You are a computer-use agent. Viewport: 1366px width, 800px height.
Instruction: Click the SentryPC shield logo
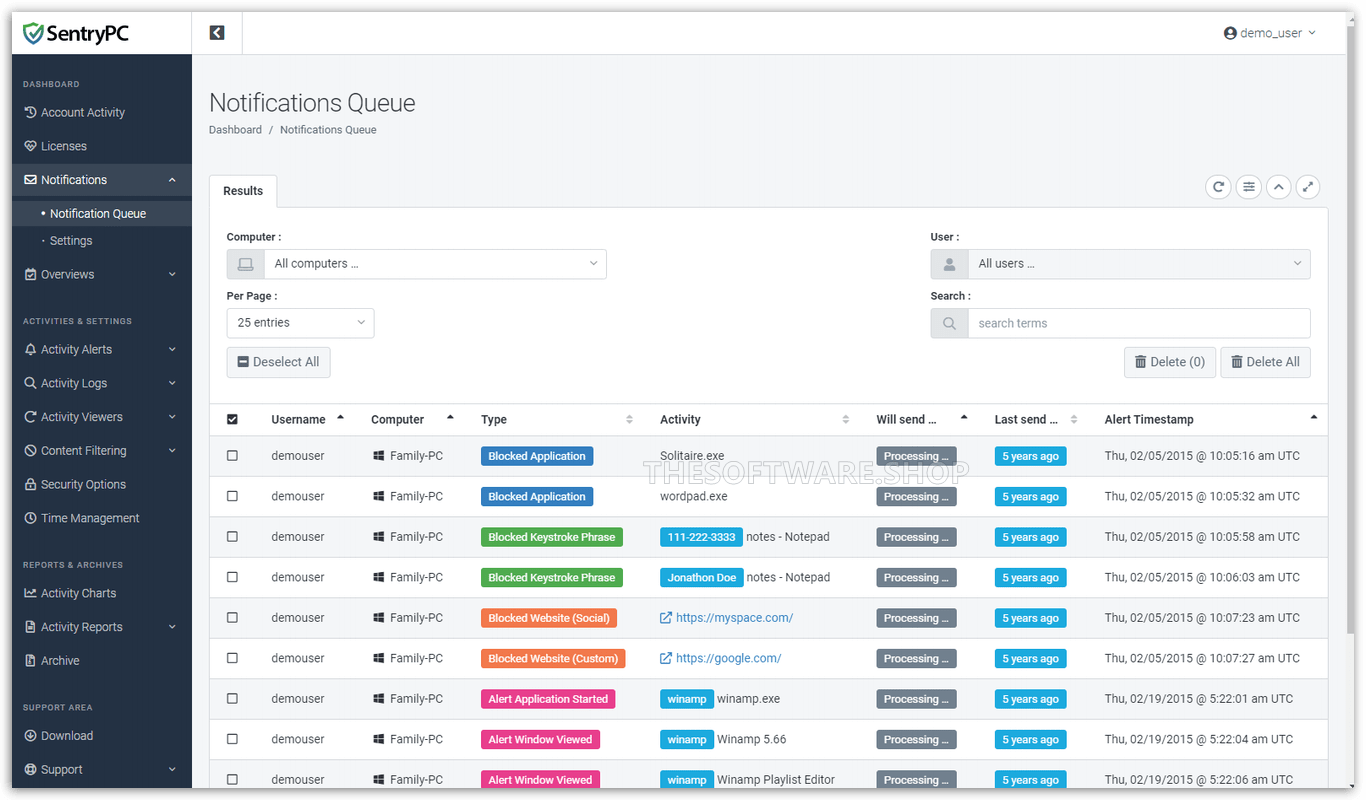click(x=34, y=34)
